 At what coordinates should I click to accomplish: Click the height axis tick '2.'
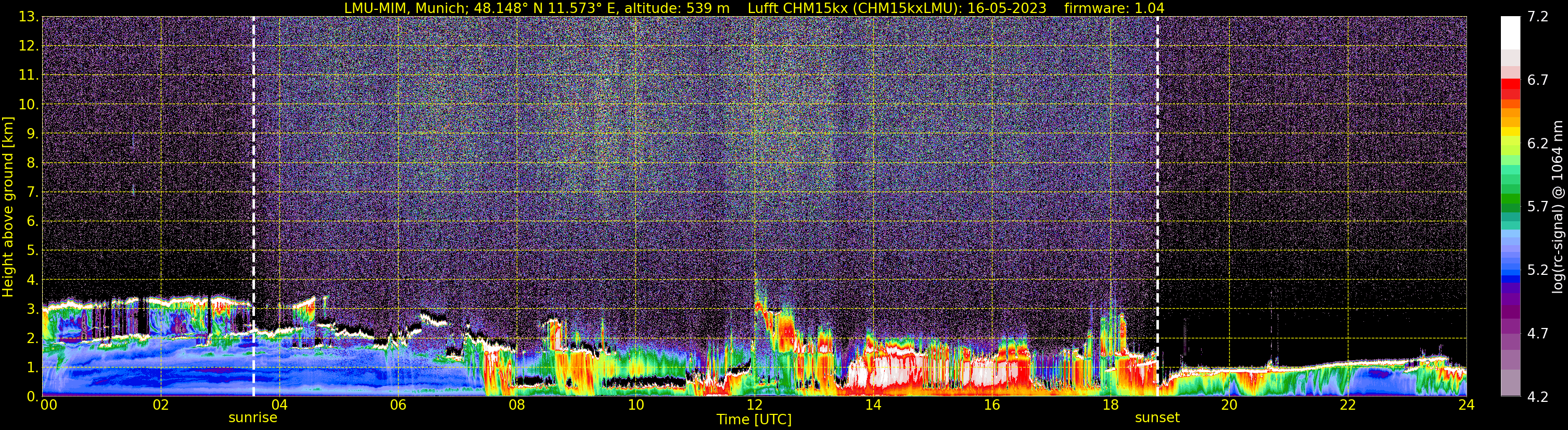point(32,338)
